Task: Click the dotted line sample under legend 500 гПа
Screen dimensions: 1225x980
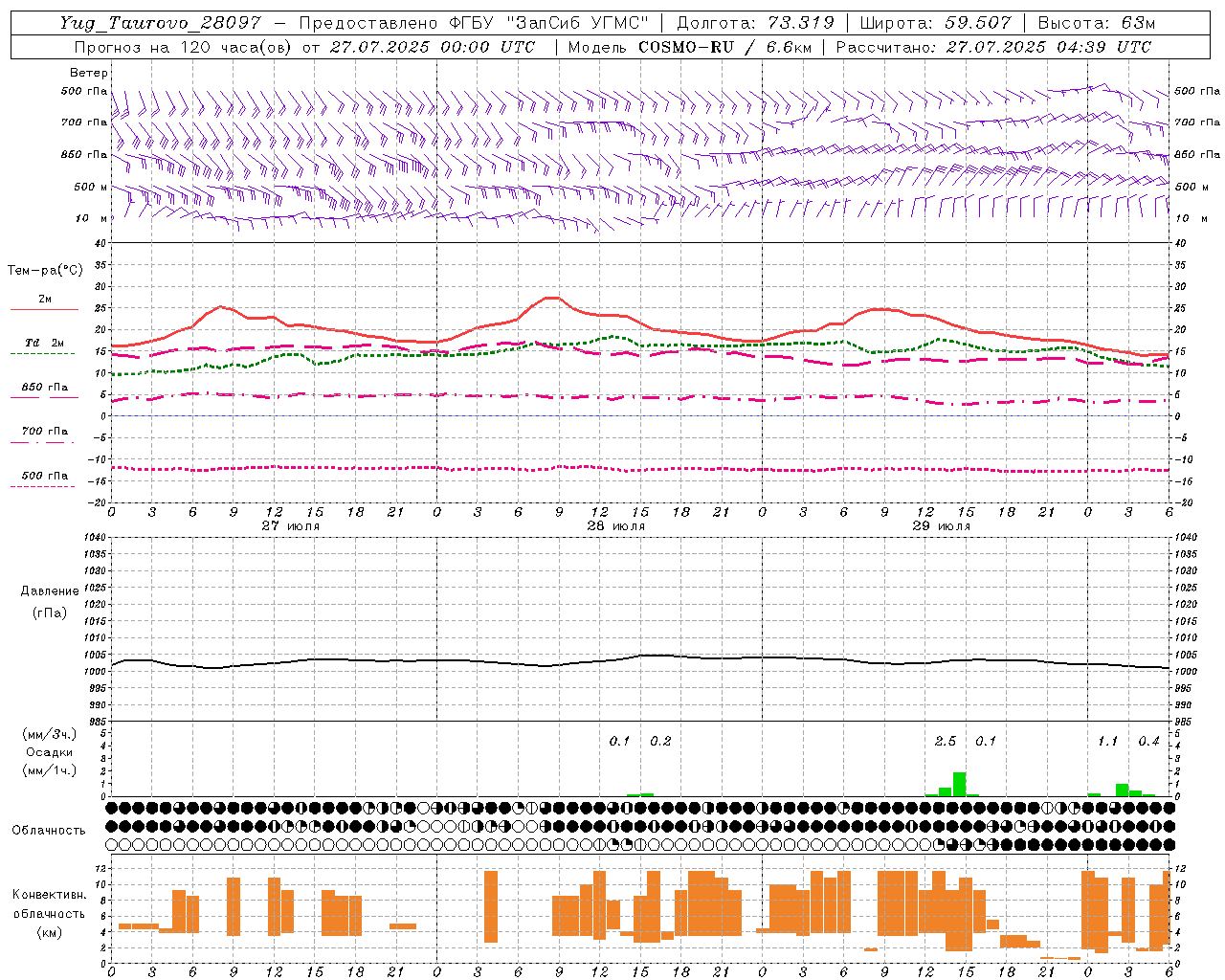Action: pos(42,487)
